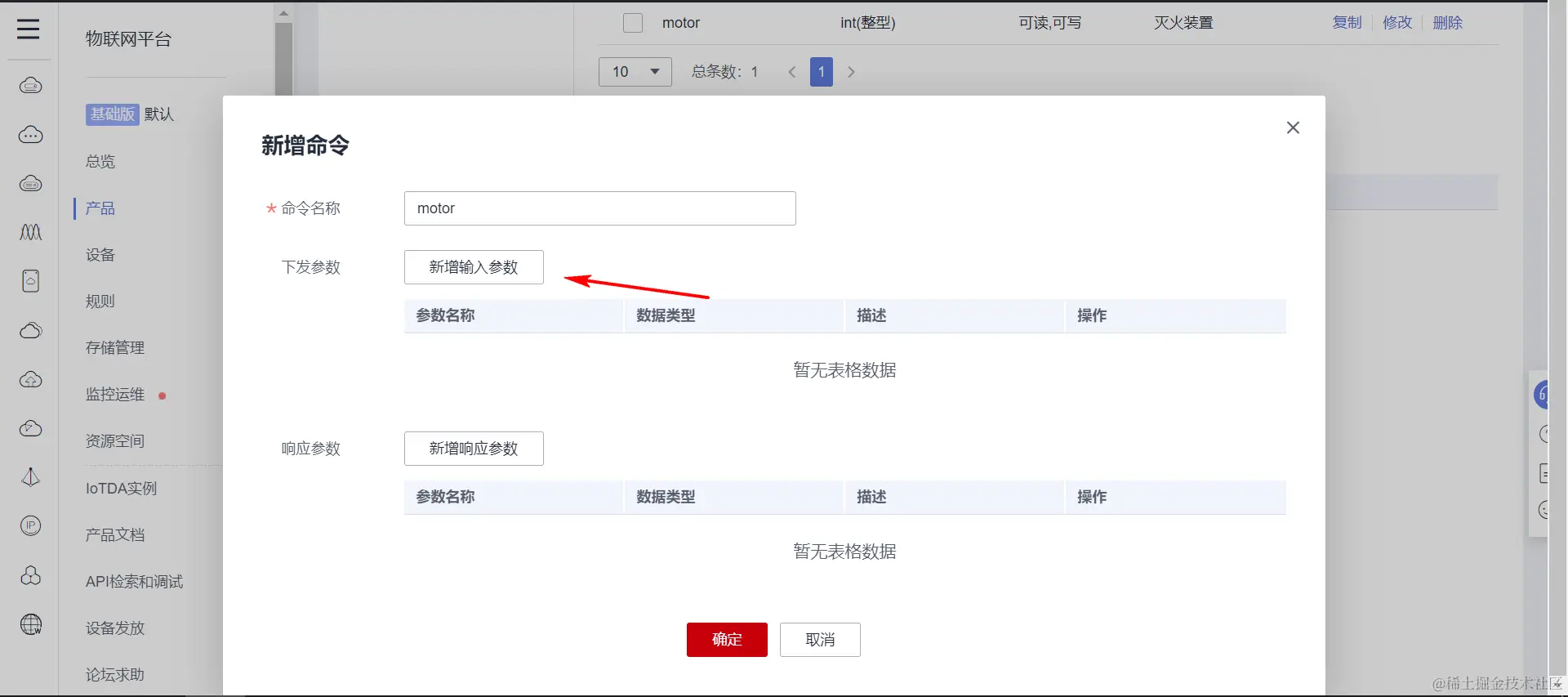The height and width of the screenshot is (697, 1568).
Task: Open IoTDA实例 in the side menu
Action: tap(121, 489)
